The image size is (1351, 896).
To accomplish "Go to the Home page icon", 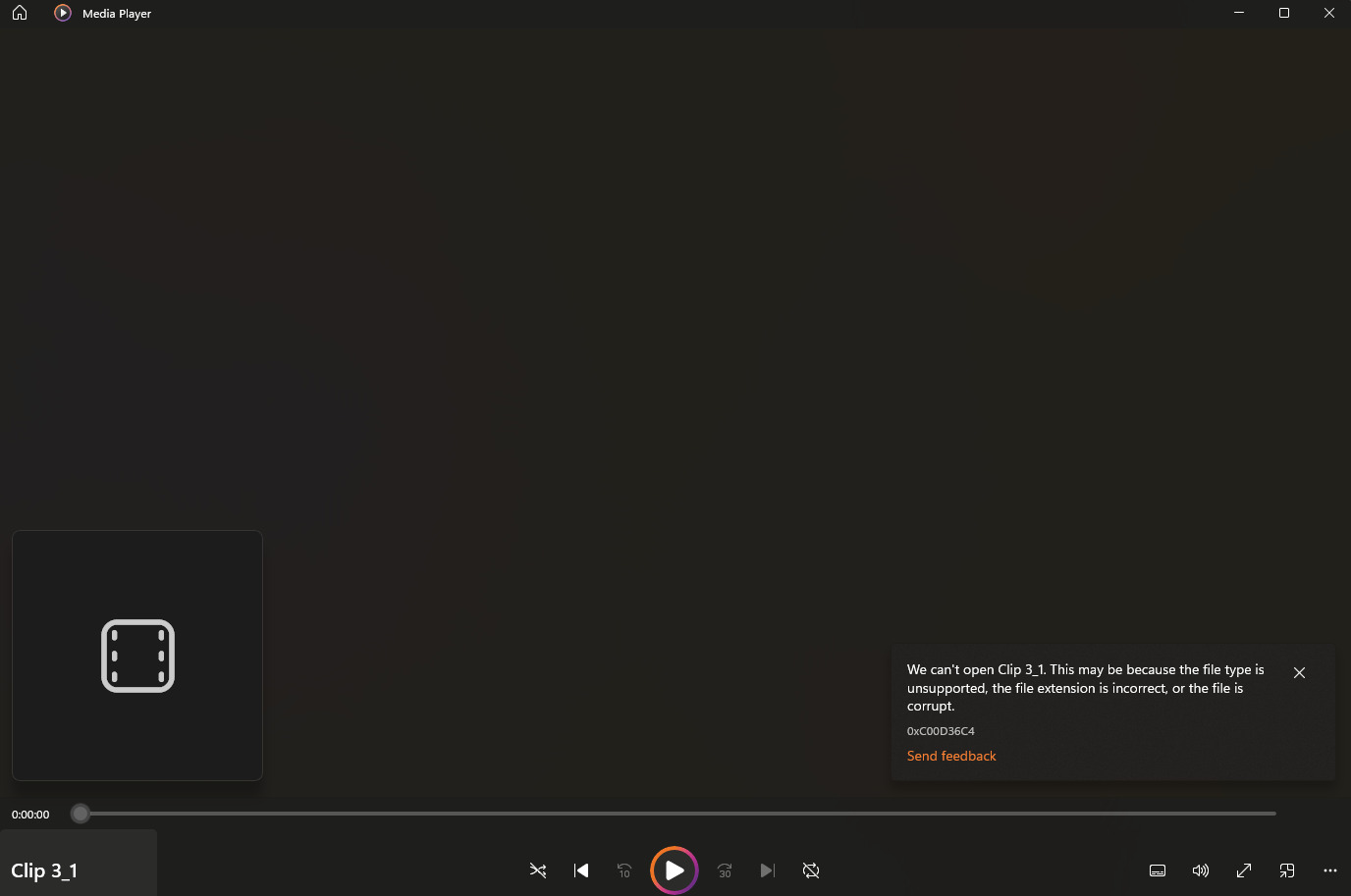I will [x=20, y=13].
